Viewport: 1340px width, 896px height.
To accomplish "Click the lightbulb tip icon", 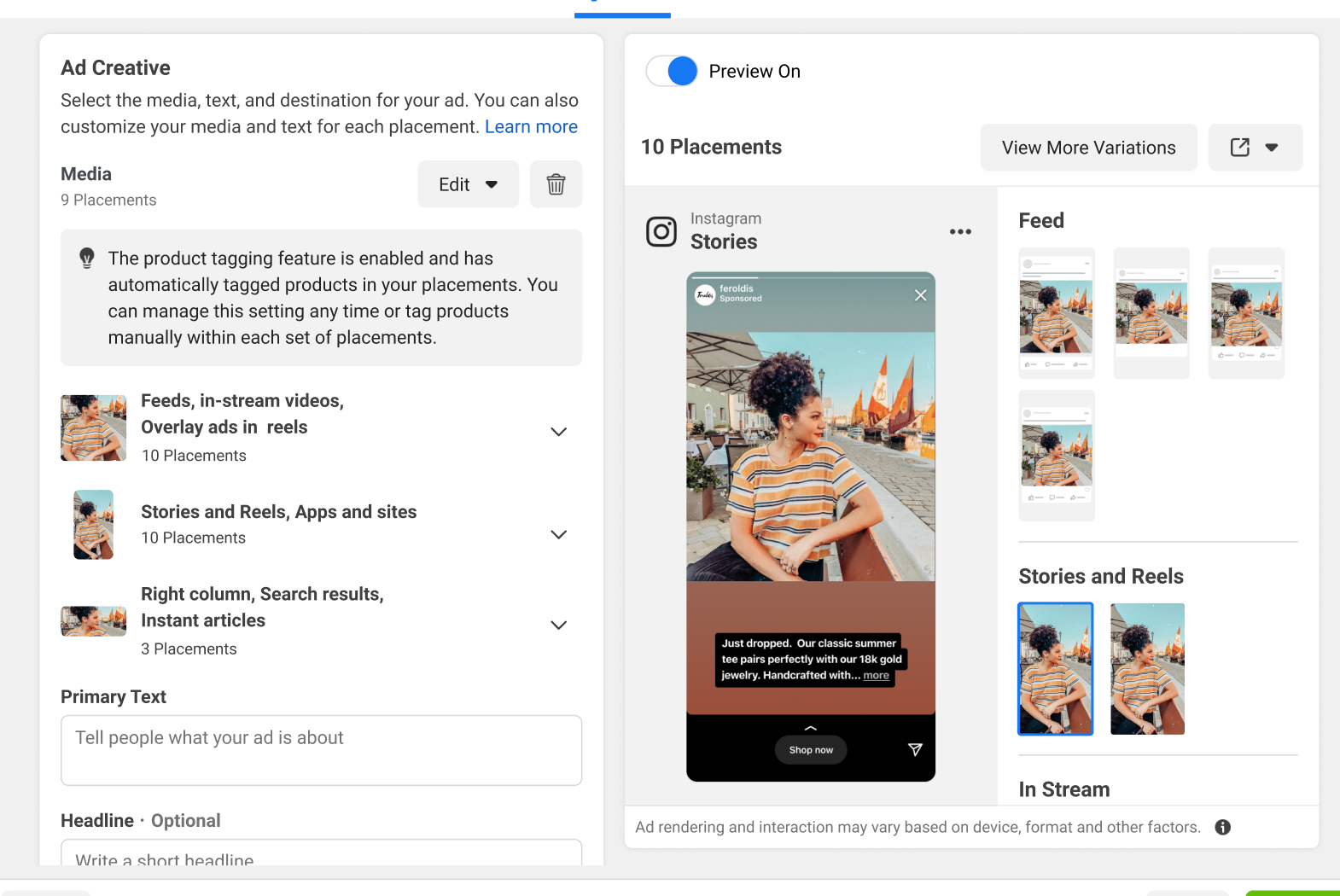I will click(x=87, y=258).
